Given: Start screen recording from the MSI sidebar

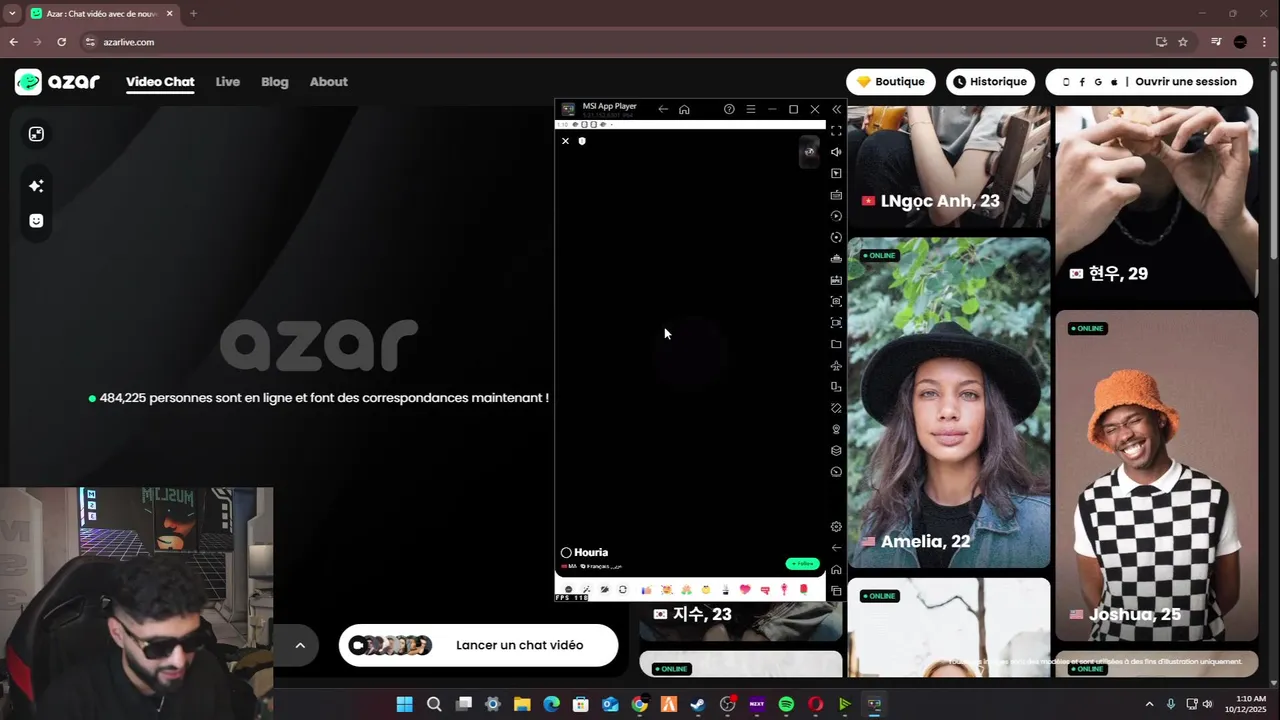Looking at the screenshot, I should [837, 323].
